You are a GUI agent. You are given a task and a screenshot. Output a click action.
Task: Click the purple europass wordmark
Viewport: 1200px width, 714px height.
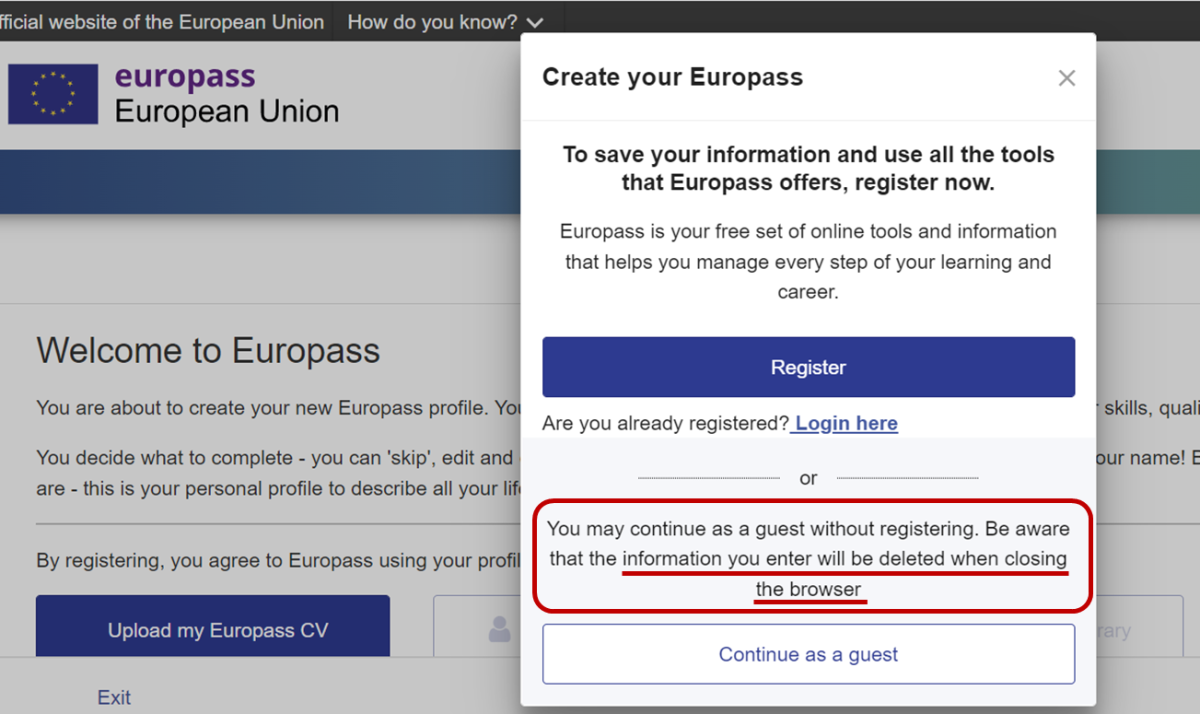[x=185, y=76]
